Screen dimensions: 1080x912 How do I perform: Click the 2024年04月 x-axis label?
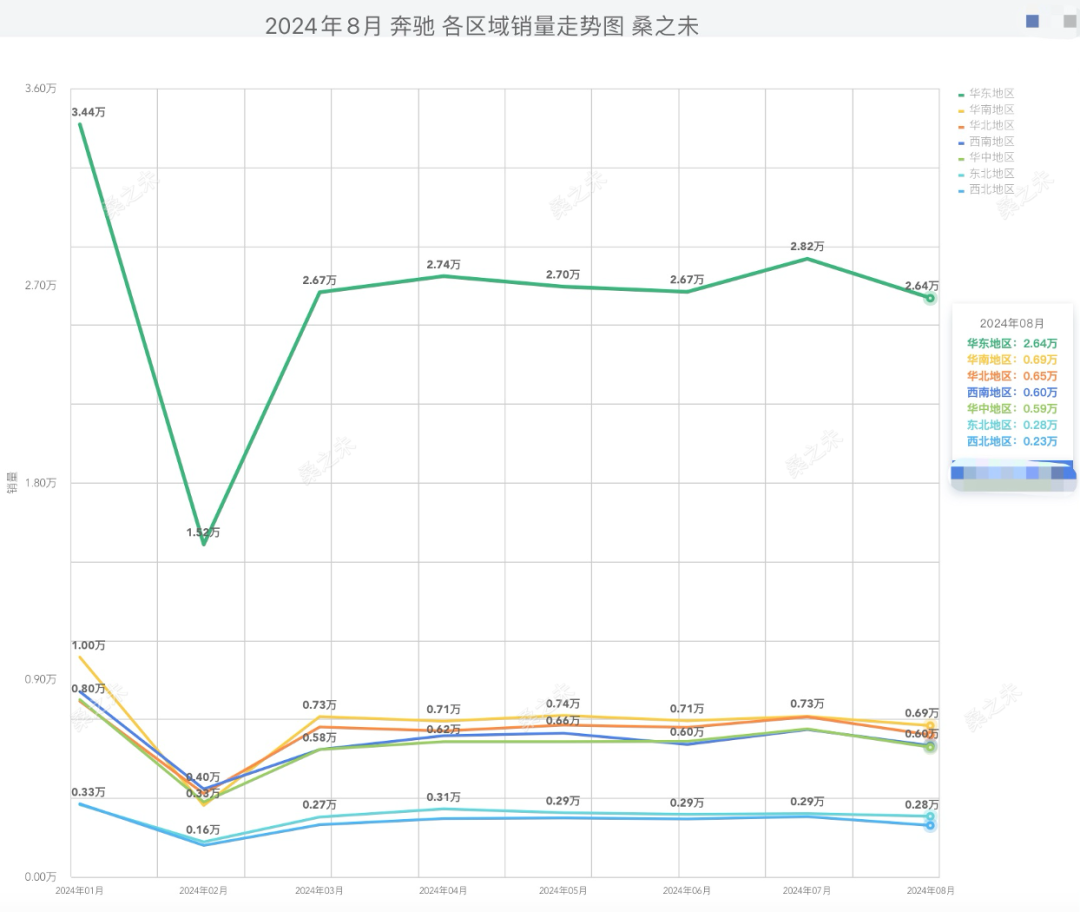point(443,889)
